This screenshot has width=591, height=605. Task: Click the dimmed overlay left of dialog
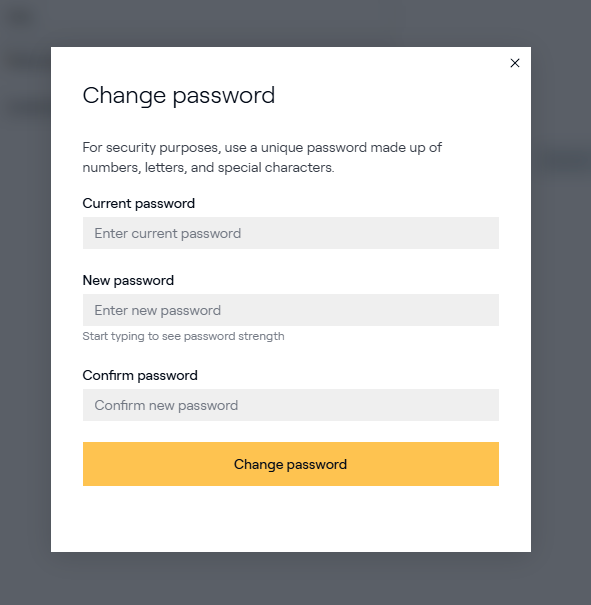click(x=25, y=301)
